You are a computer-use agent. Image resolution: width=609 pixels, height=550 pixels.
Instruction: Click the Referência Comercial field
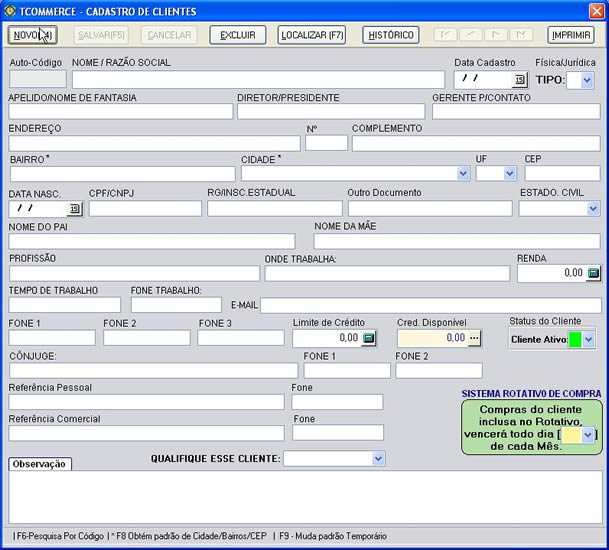click(146, 433)
